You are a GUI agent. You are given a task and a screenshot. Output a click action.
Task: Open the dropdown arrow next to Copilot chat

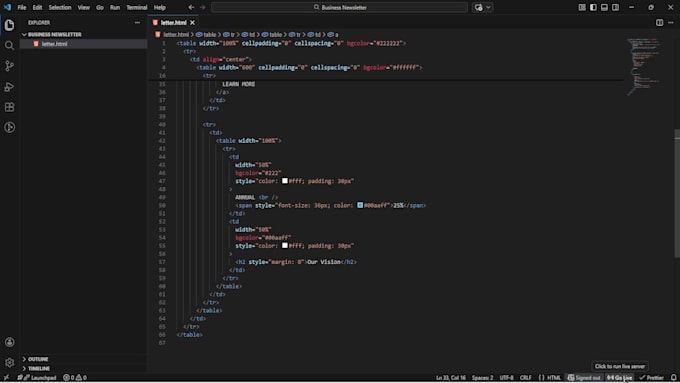point(488,7)
